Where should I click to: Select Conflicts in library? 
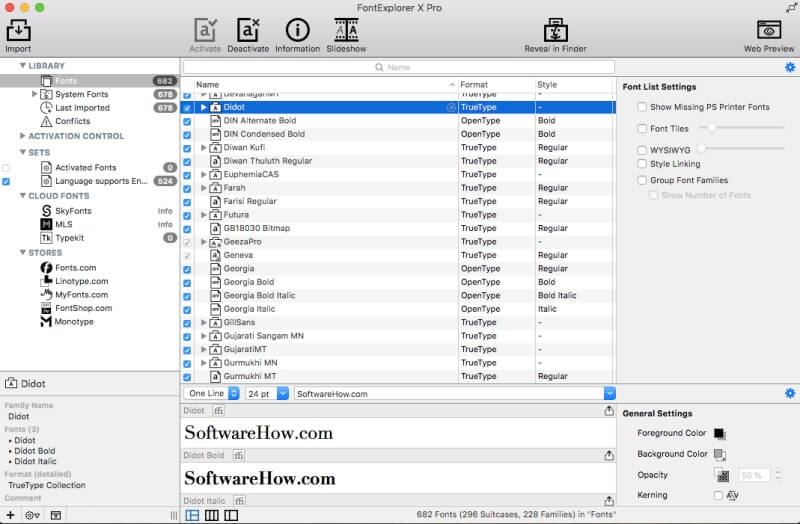pyautogui.click(x=72, y=121)
